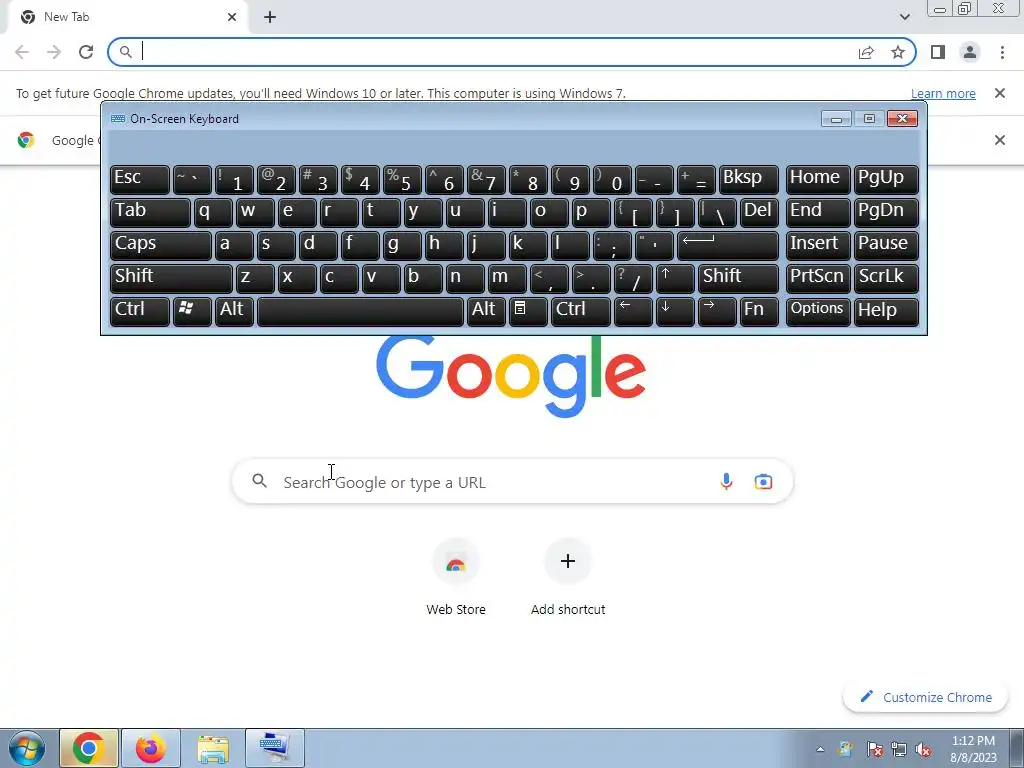Show hidden tray icons arrow

(x=820, y=750)
